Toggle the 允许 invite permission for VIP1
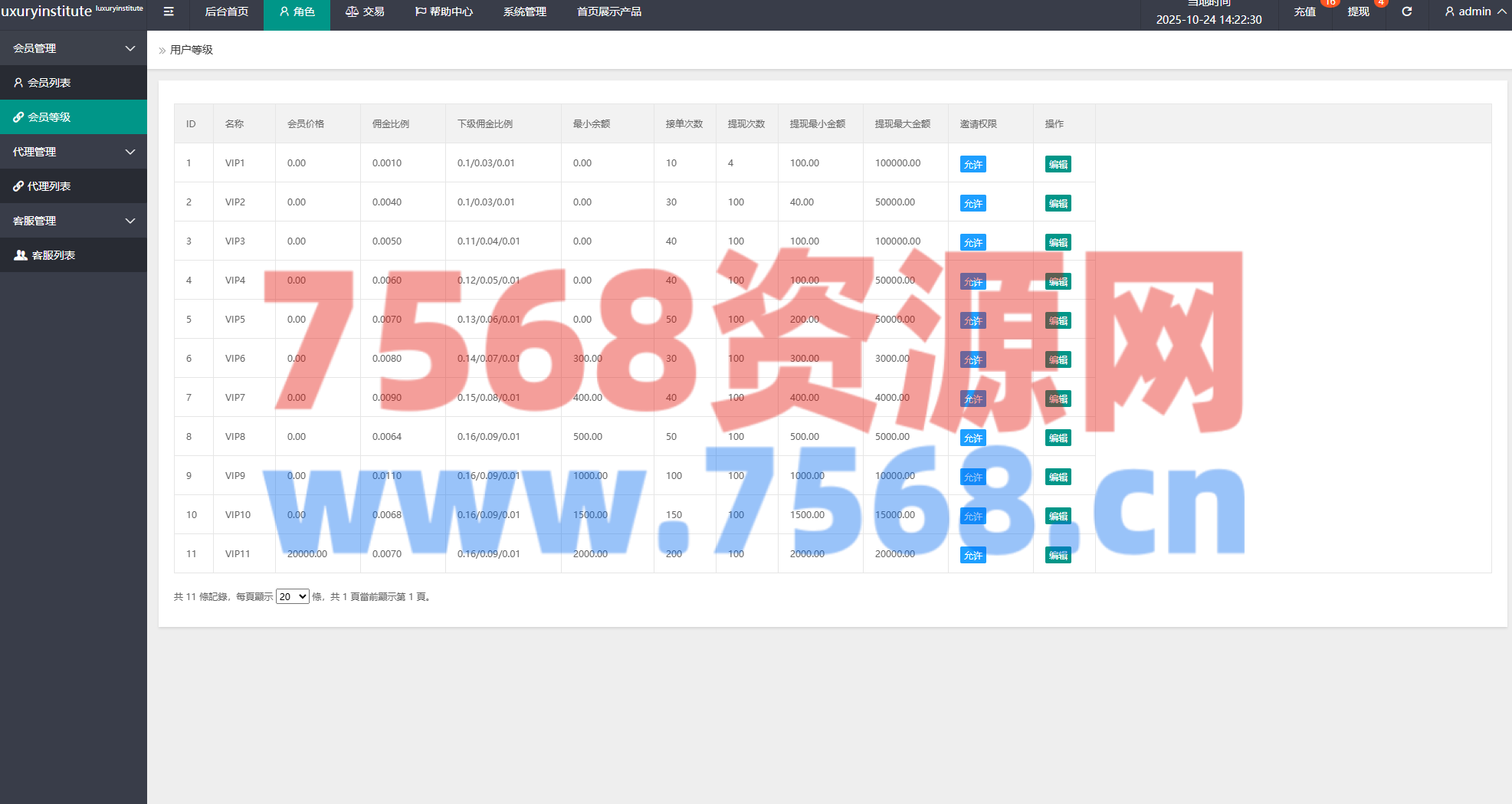The height and width of the screenshot is (804, 1512). [x=972, y=165]
